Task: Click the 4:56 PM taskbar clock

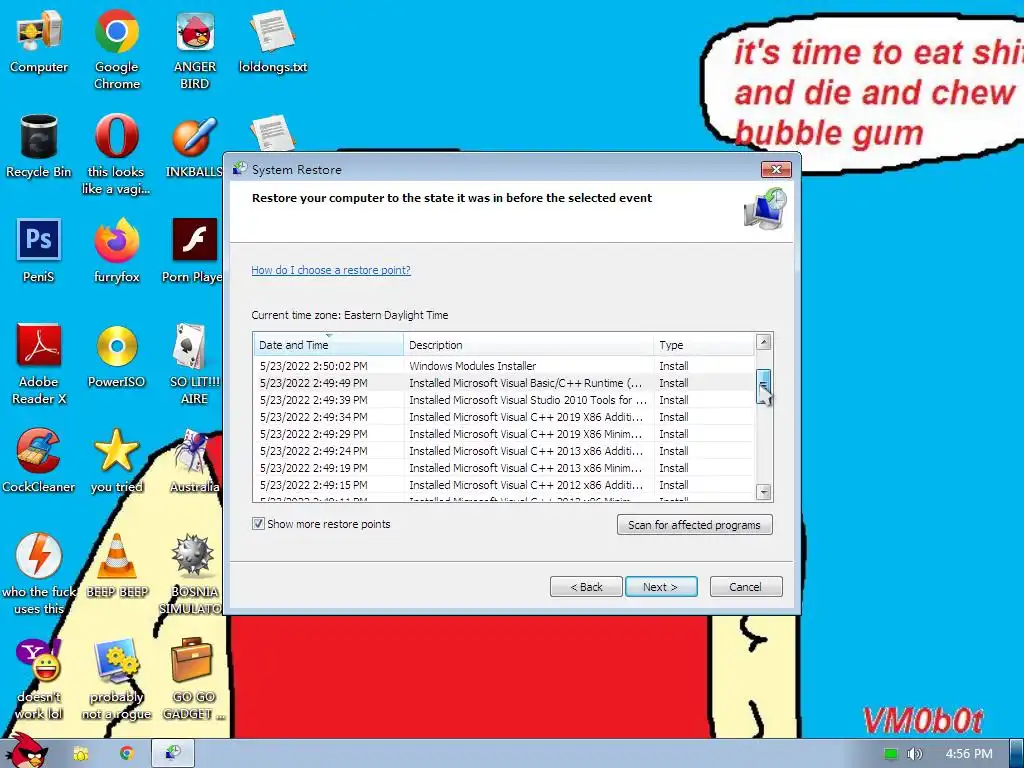Action: click(x=968, y=754)
